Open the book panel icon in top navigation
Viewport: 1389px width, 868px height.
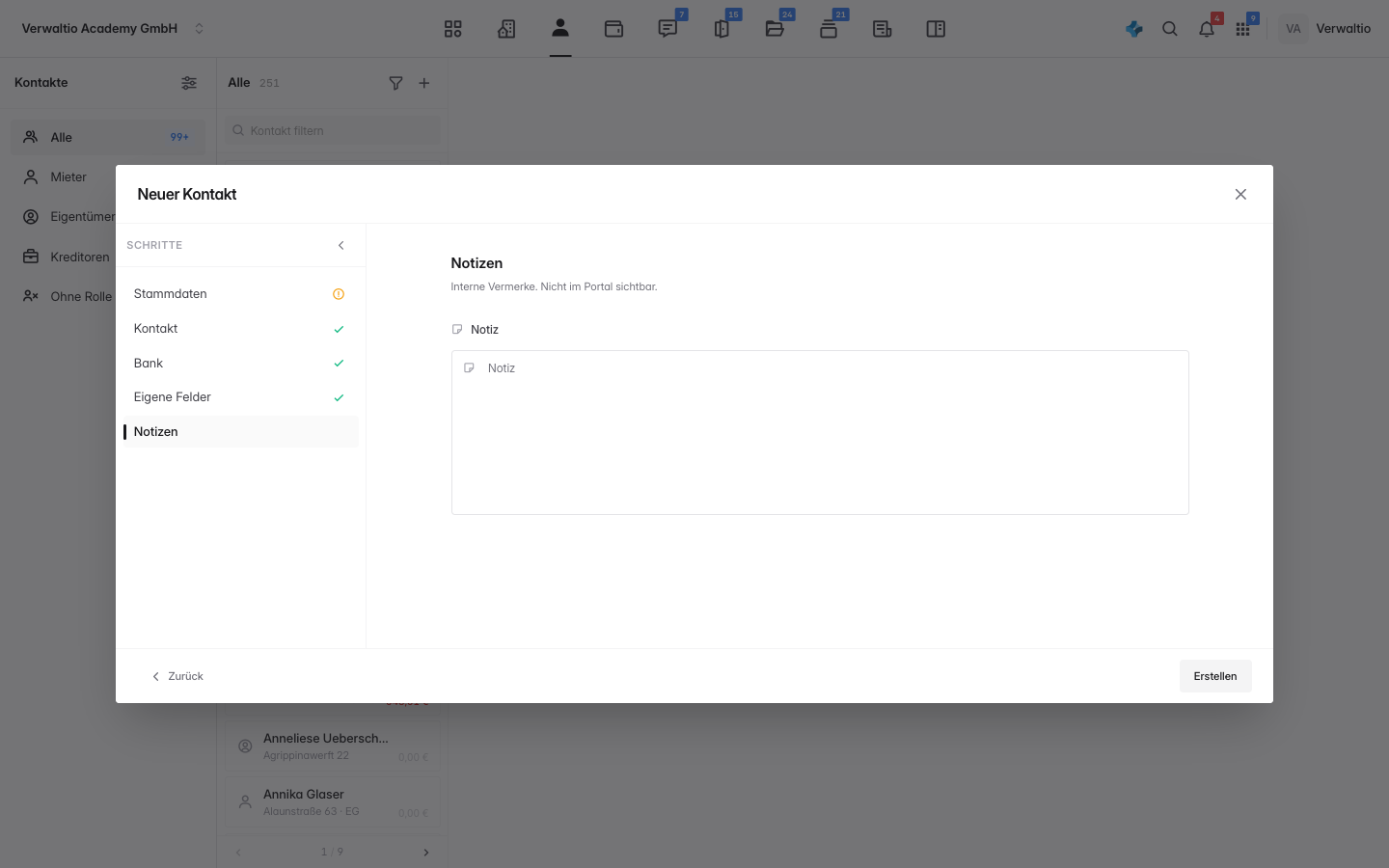(x=936, y=29)
